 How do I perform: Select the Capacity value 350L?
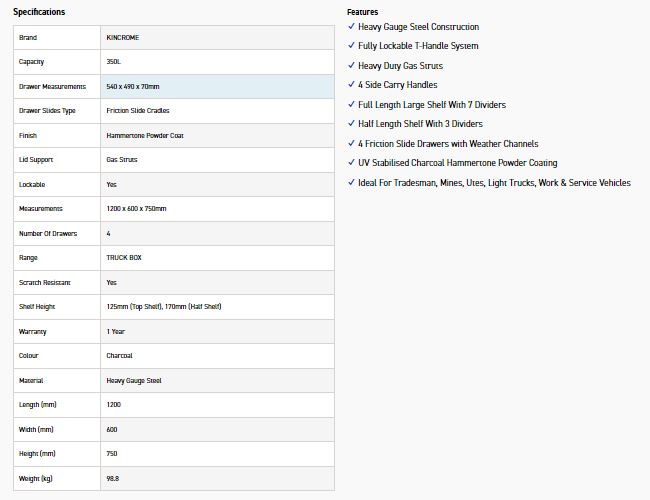(116, 62)
